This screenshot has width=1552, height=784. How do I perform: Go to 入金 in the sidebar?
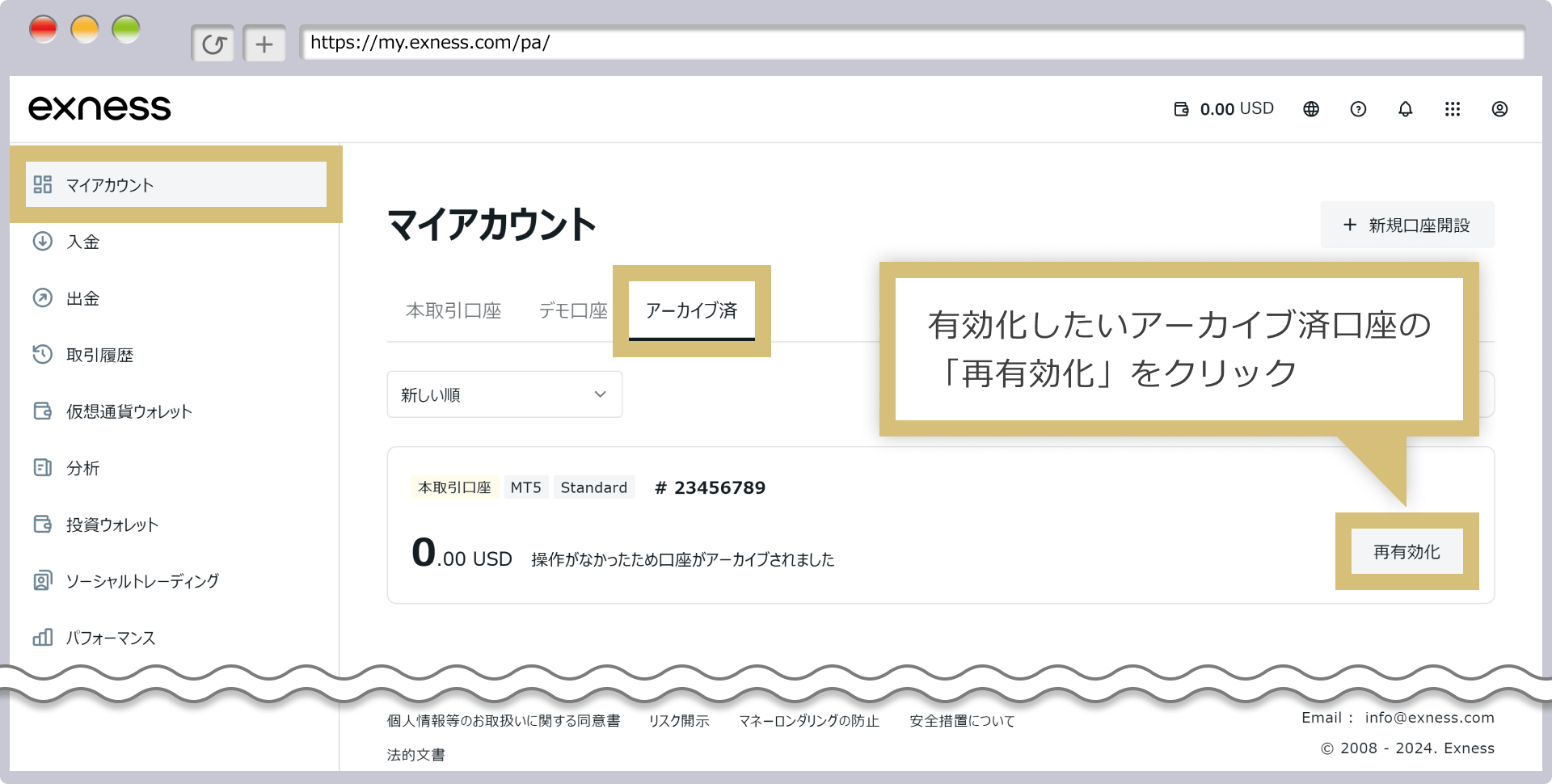click(x=82, y=242)
